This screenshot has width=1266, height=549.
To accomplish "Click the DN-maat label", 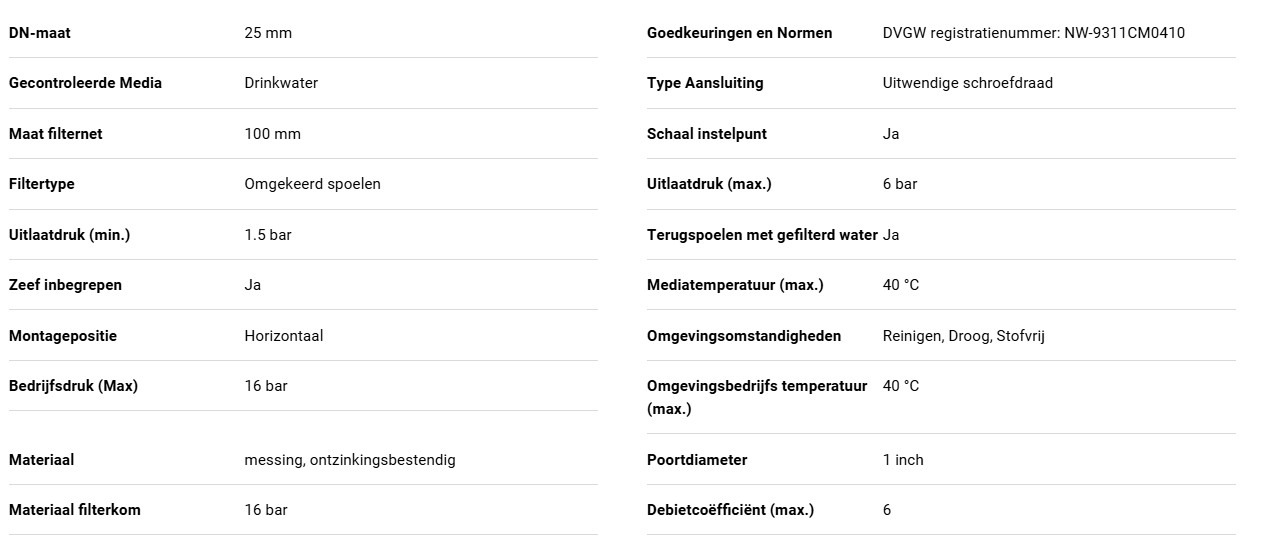I will point(40,33).
